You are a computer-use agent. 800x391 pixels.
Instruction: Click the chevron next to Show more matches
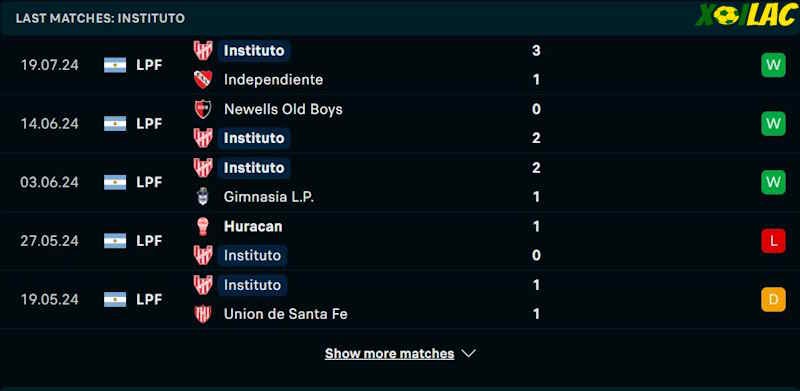pos(468,353)
